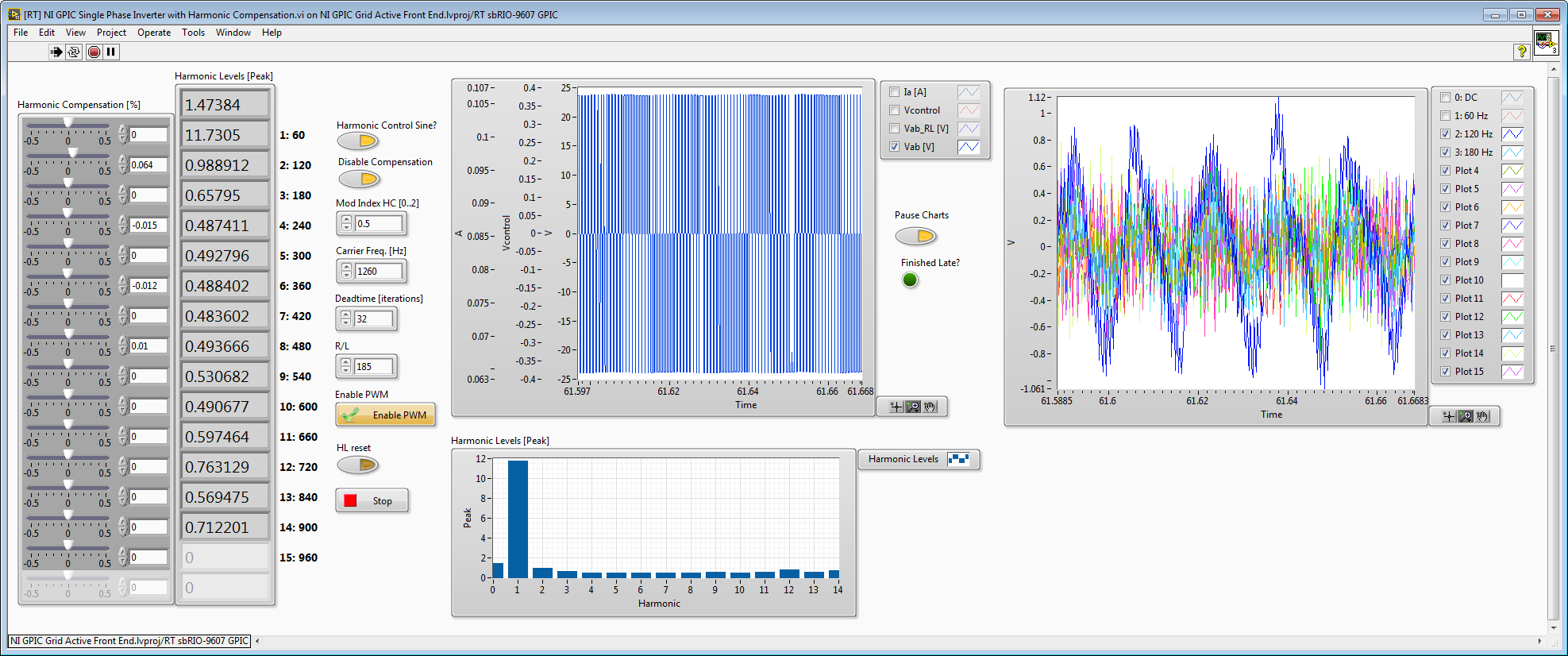Open the context help question mark icon

(x=1521, y=52)
